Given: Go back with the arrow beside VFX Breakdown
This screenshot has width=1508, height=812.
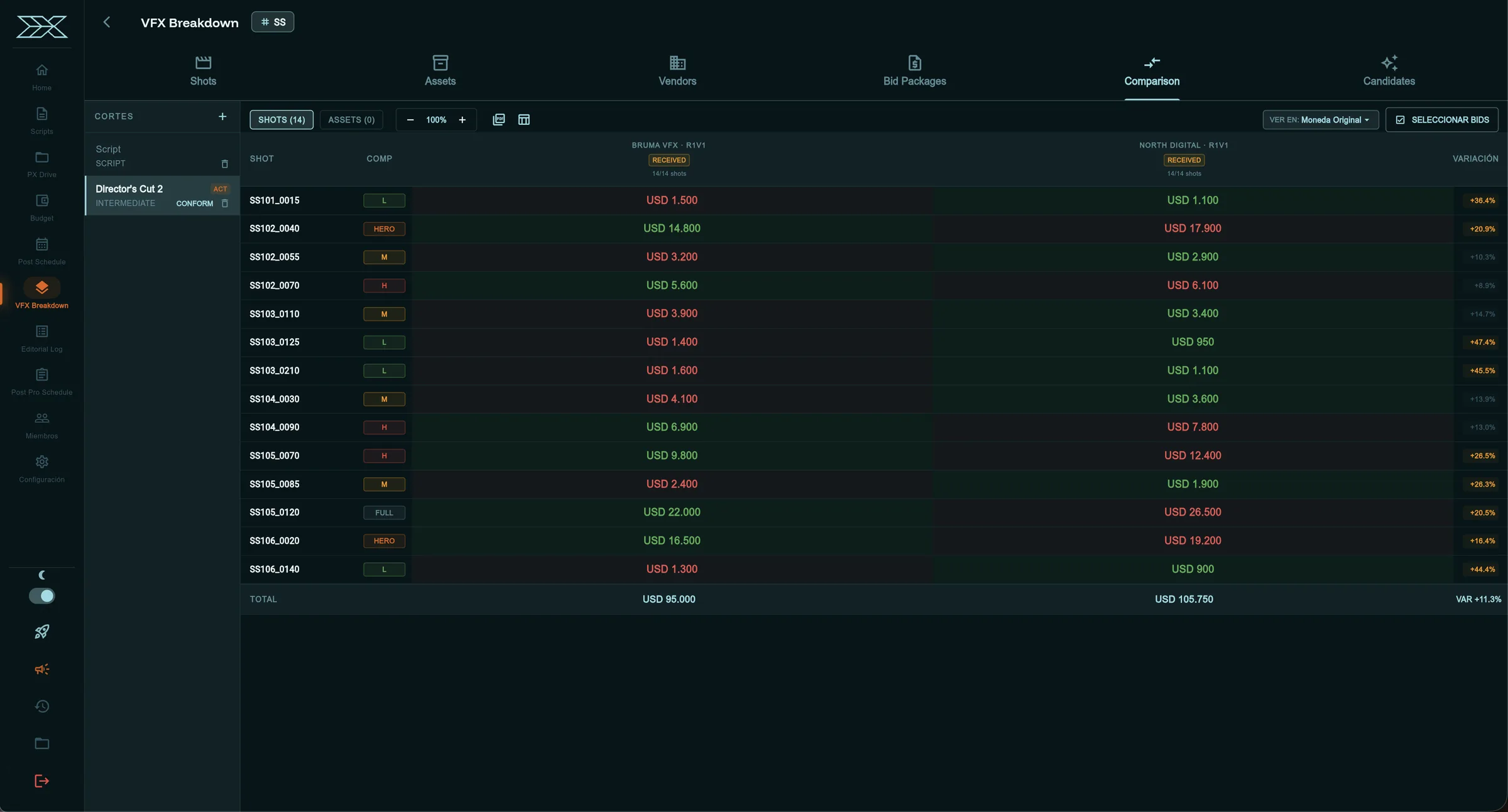Looking at the screenshot, I should (107, 23).
